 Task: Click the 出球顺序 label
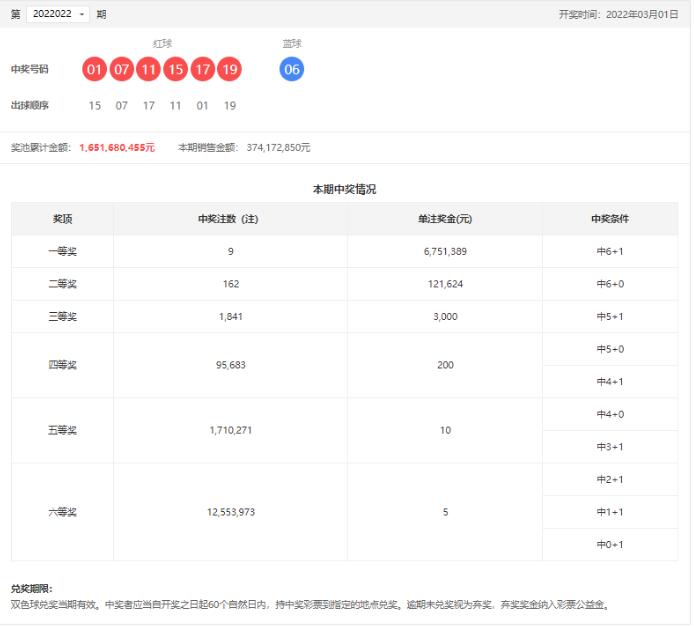click(x=29, y=105)
